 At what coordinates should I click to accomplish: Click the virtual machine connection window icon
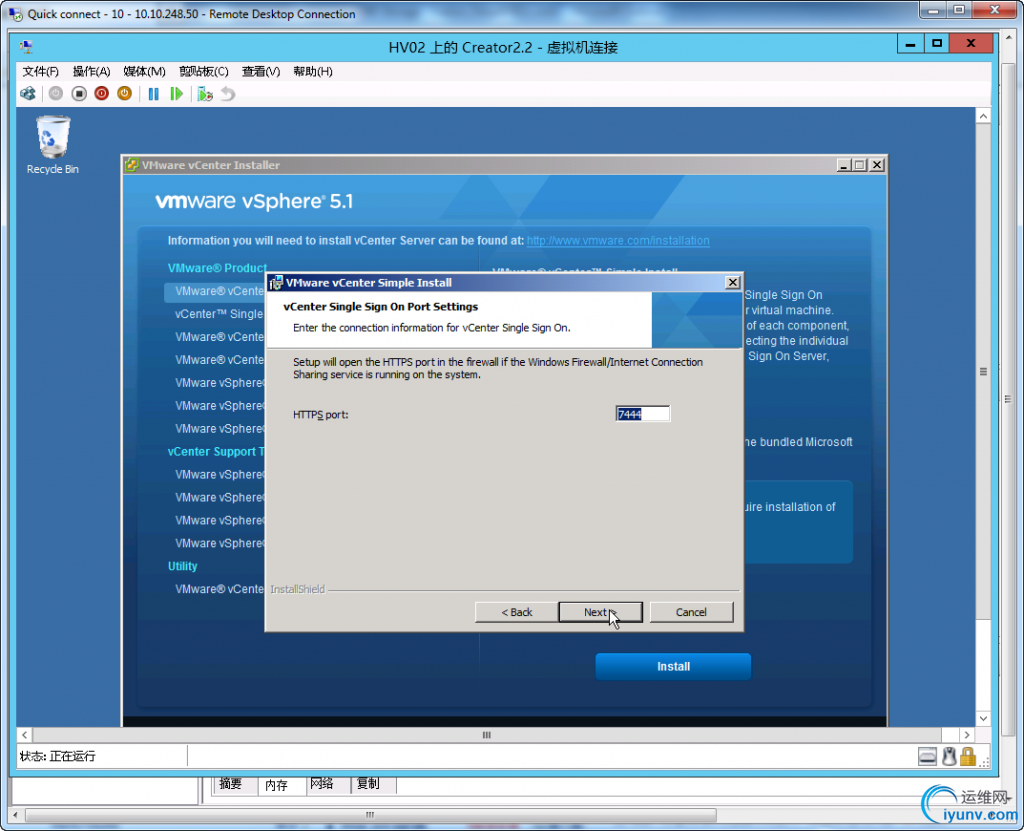[26, 46]
